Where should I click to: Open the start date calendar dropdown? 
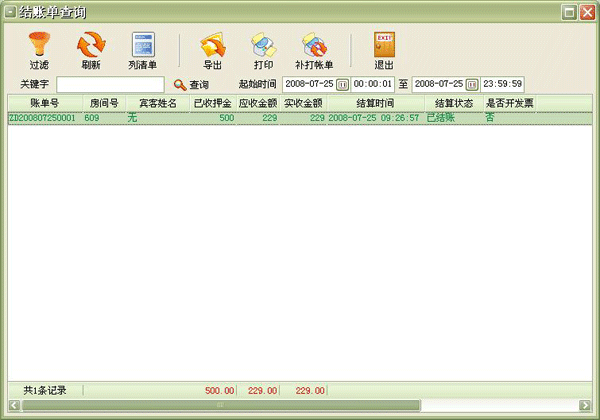click(342, 85)
